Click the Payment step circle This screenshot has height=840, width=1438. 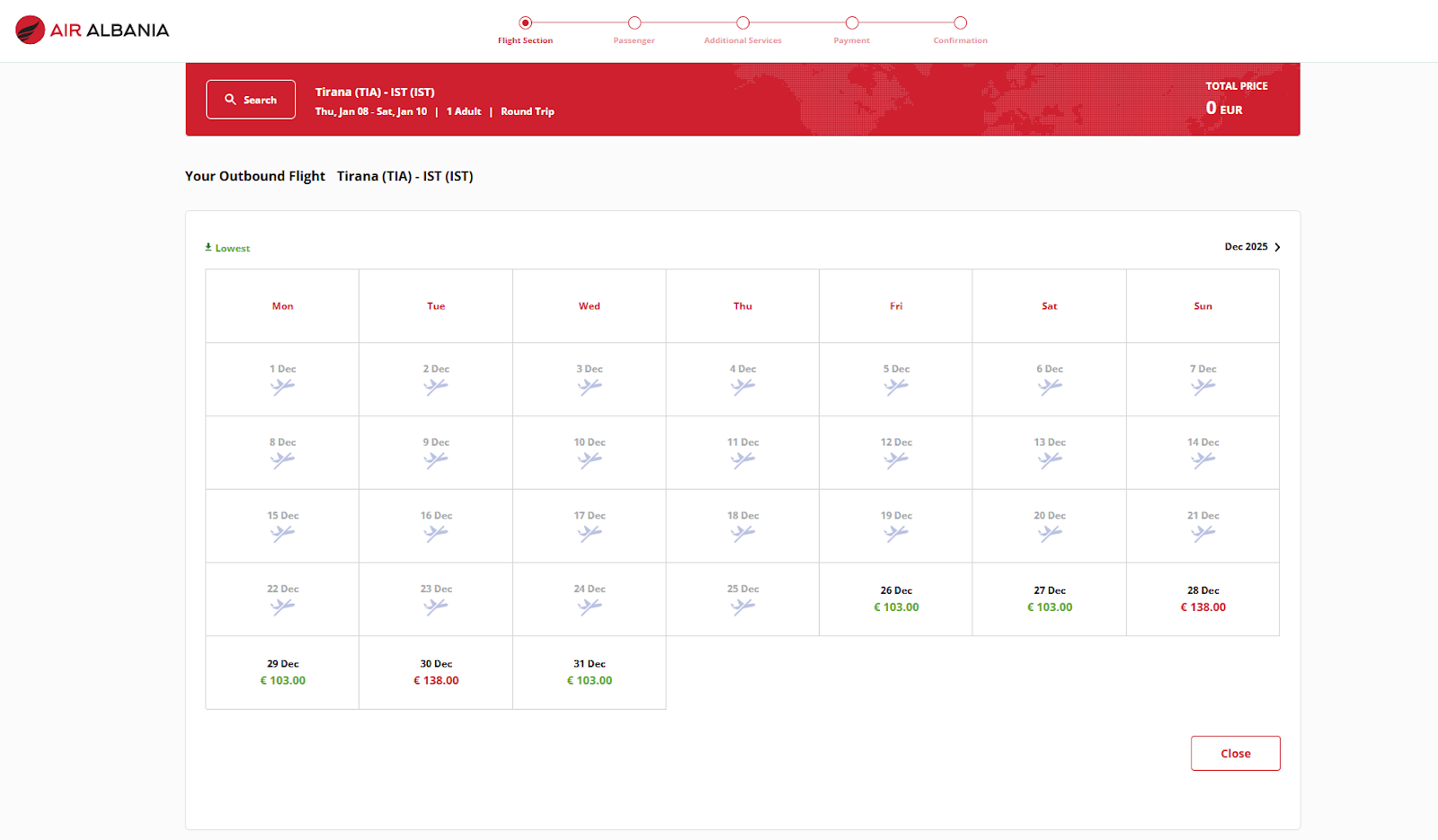click(x=852, y=23)
